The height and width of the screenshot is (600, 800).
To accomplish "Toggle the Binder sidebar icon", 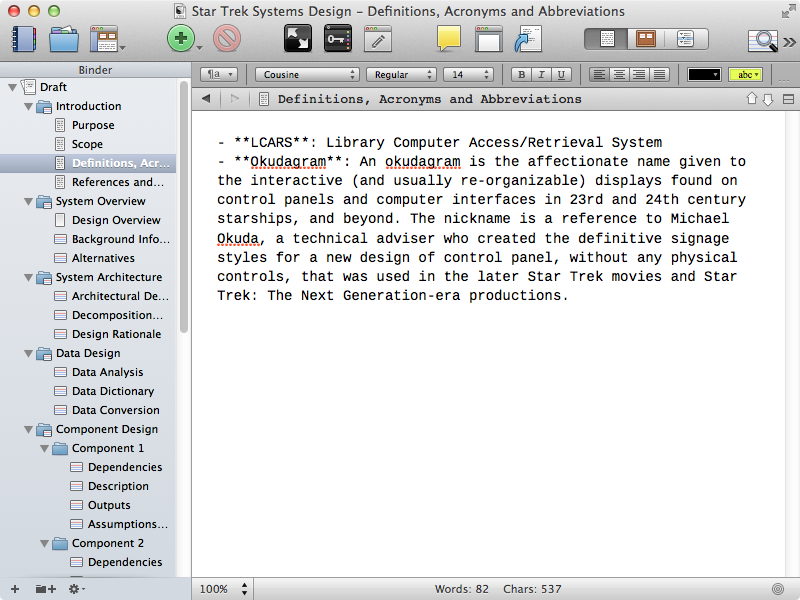I will click(x=23, y=39).
